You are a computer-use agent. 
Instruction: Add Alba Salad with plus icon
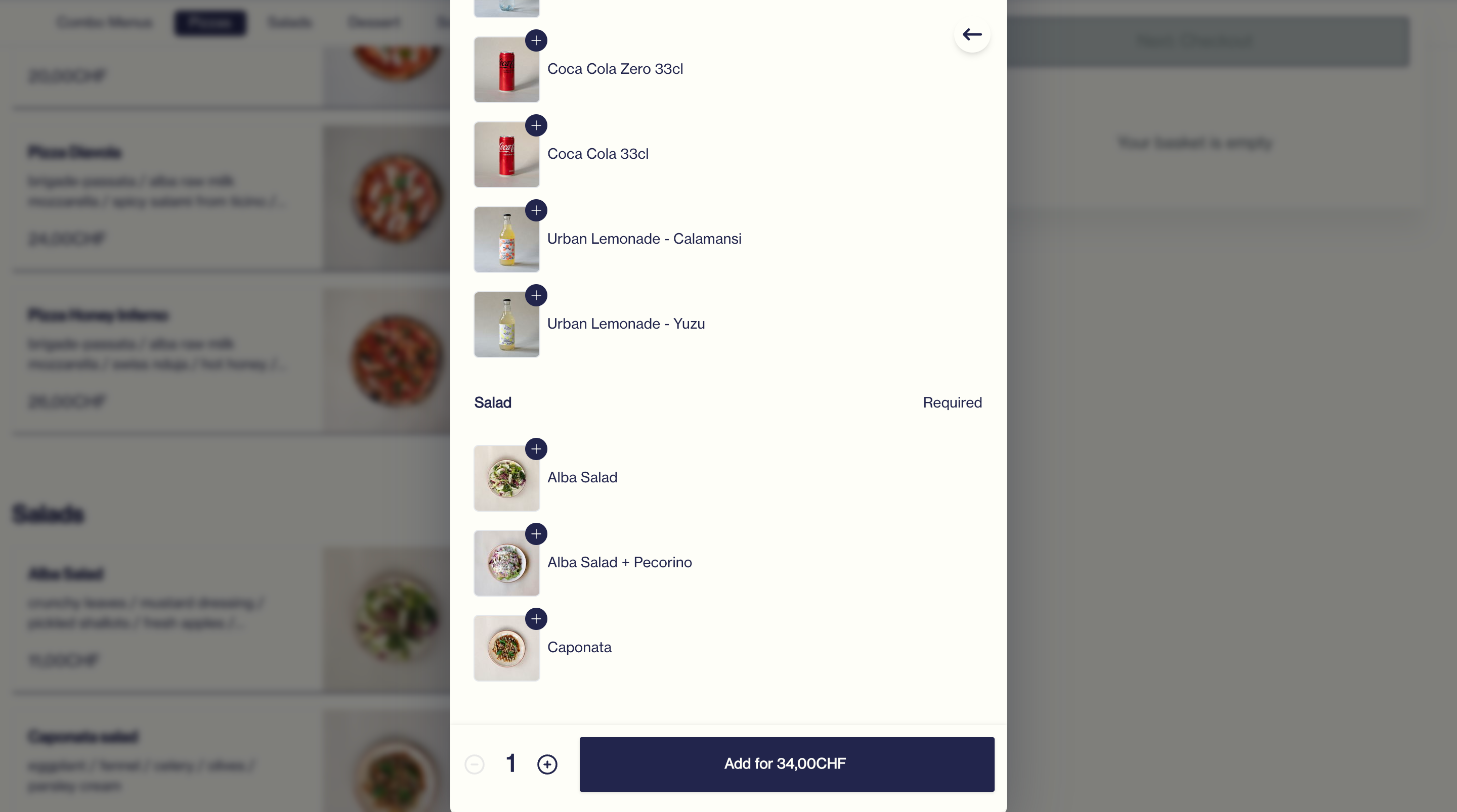coord(536,449)
